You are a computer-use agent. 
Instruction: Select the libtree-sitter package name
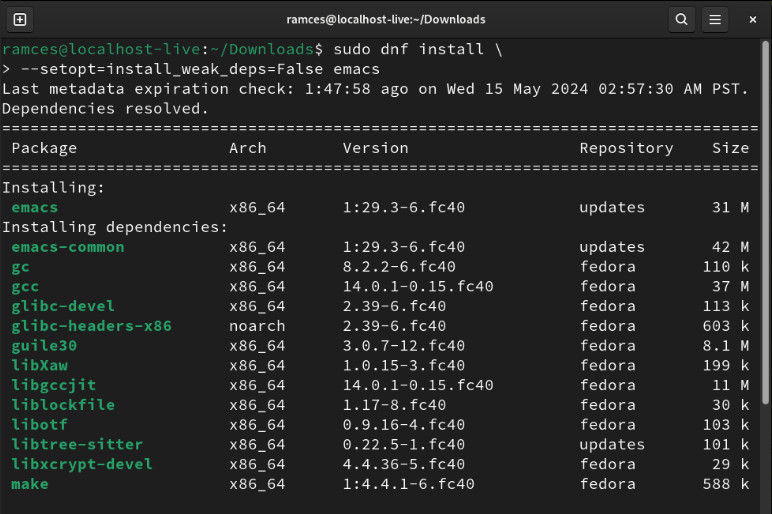pyautogui.click(x=77, y=444)
